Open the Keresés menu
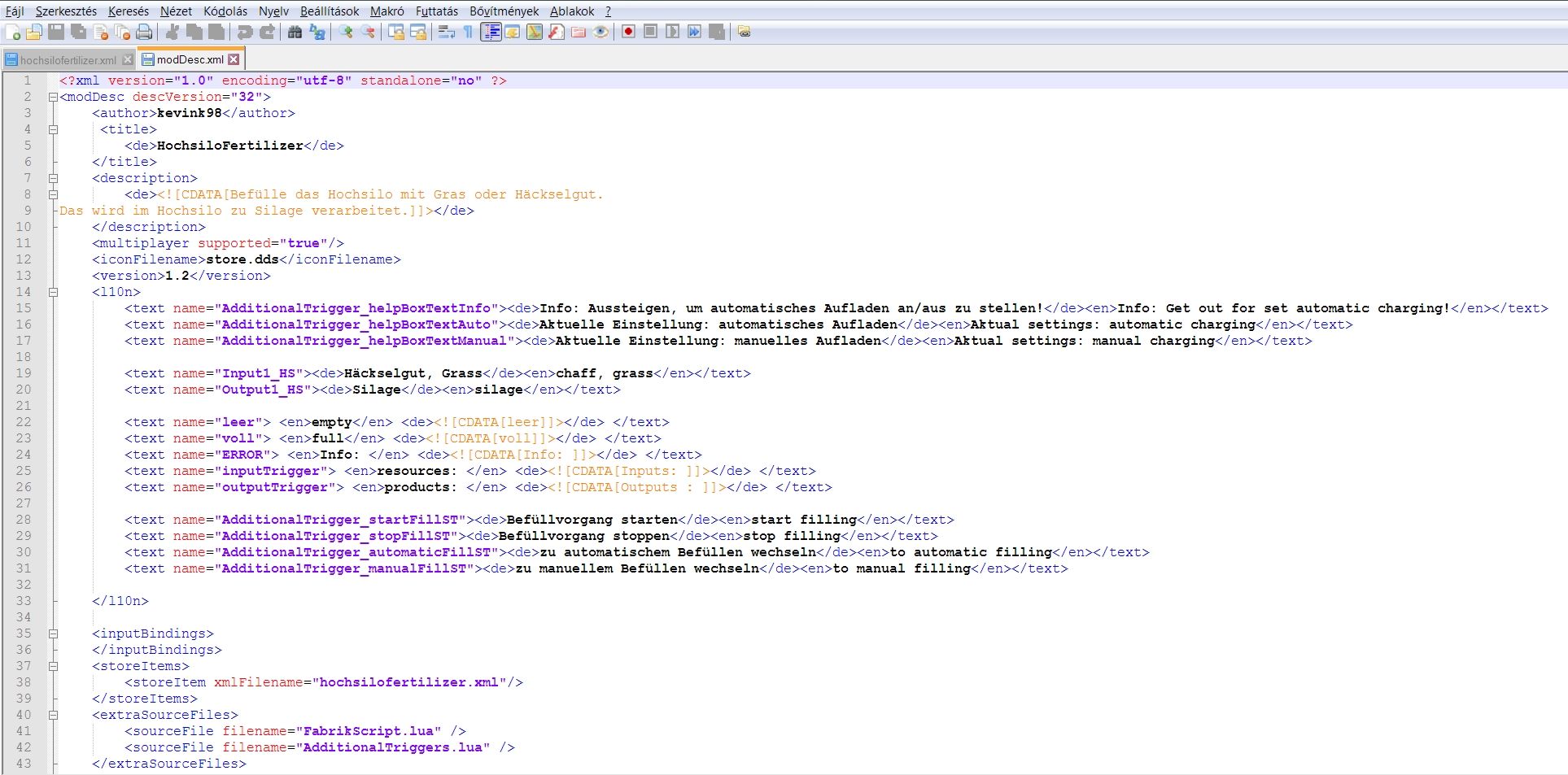1568x775 pixels. [128, 11]
